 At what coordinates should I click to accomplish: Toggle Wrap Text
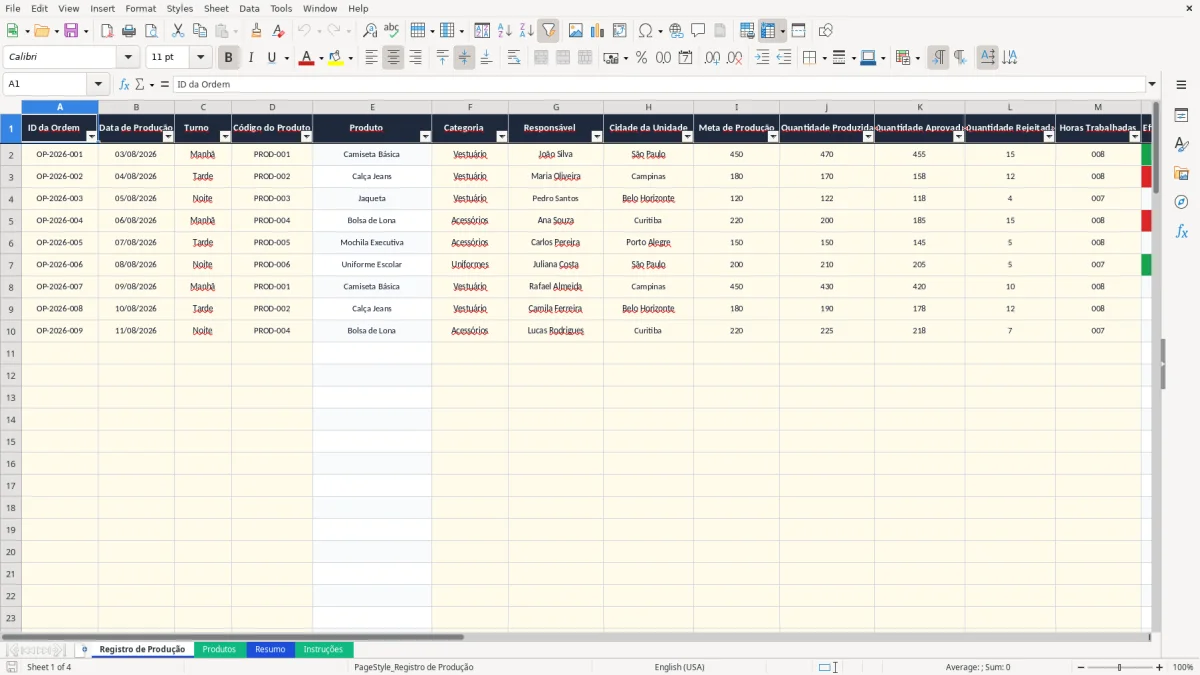[x=514, y=58]
